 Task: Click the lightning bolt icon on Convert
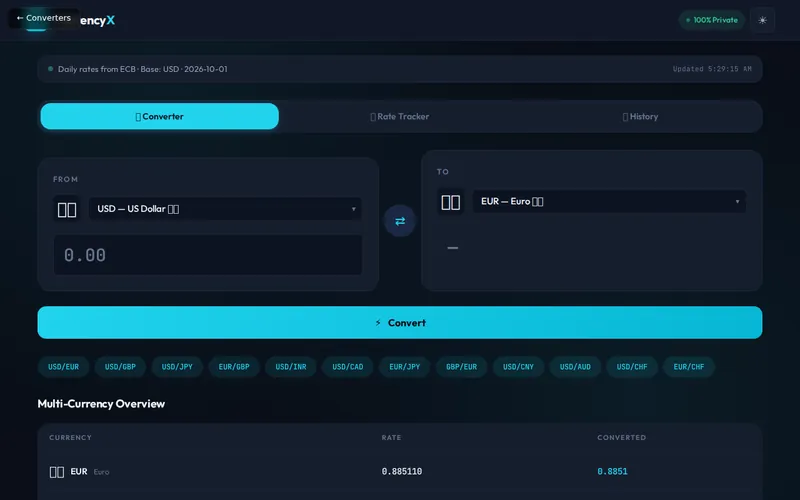tap(378, 322)
